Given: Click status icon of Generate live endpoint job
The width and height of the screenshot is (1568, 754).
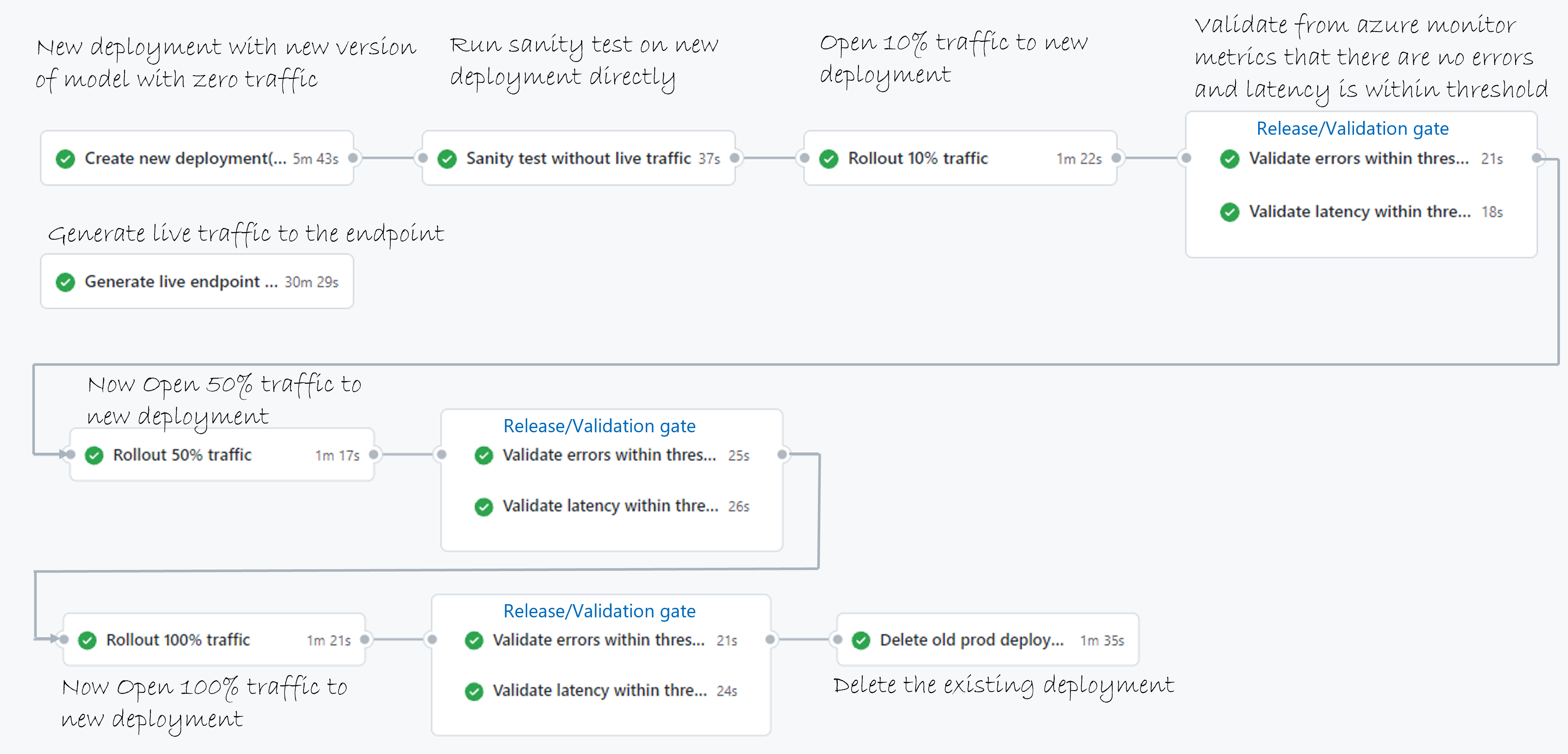Looking at the screenshot, I should [x=65, y=282].
